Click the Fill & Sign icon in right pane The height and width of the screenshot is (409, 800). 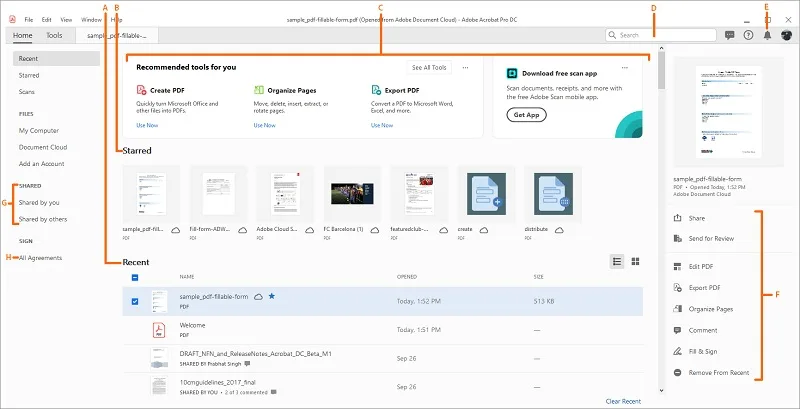pos(679,350)
